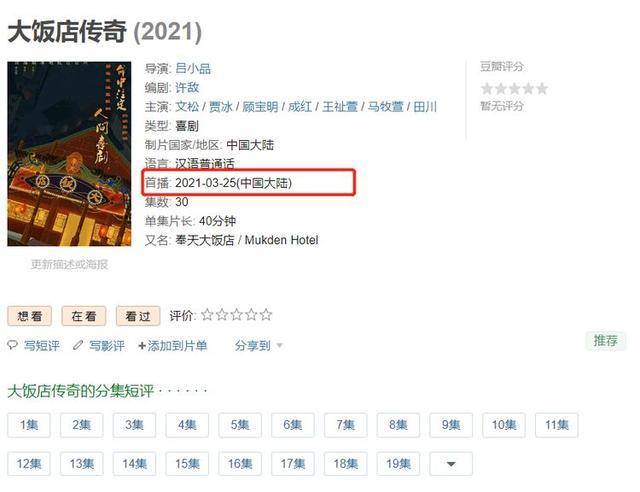Open actor 贾冰's page
The height and width of the screenshot is (492, 640).
point(220,107)
